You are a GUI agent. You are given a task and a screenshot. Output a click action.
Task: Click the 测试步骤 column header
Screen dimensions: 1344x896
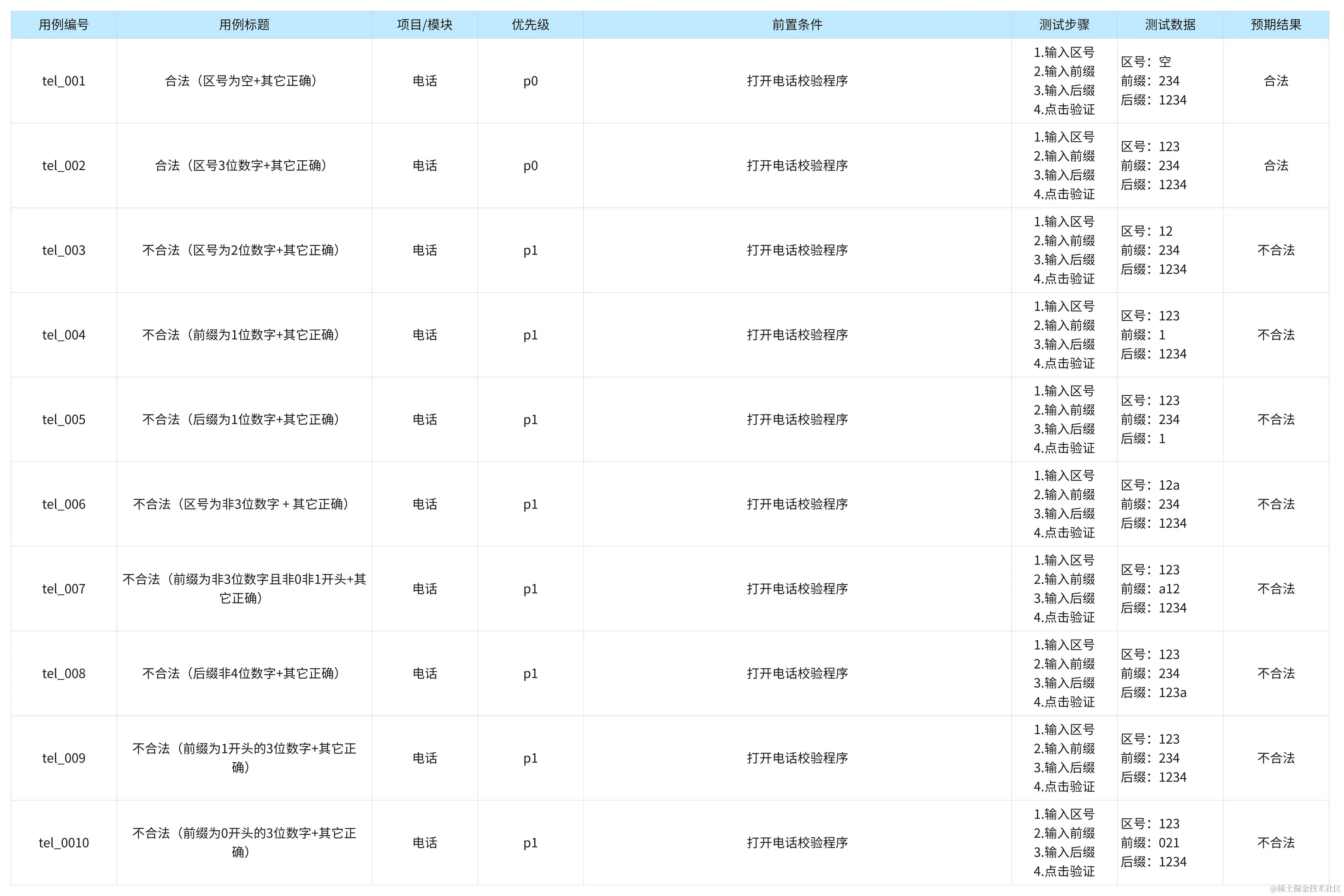click(x=1064, y=24)
